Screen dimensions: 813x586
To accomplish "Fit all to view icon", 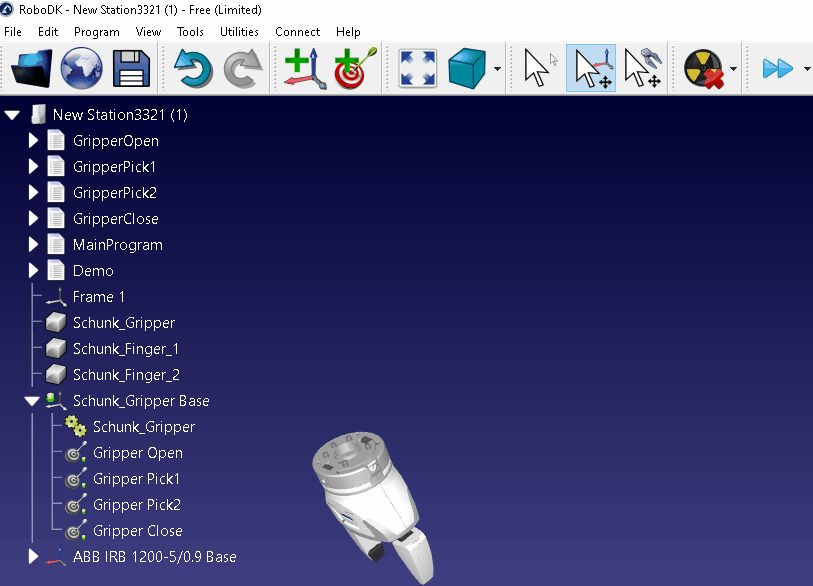I will click(x=417, y=68).
